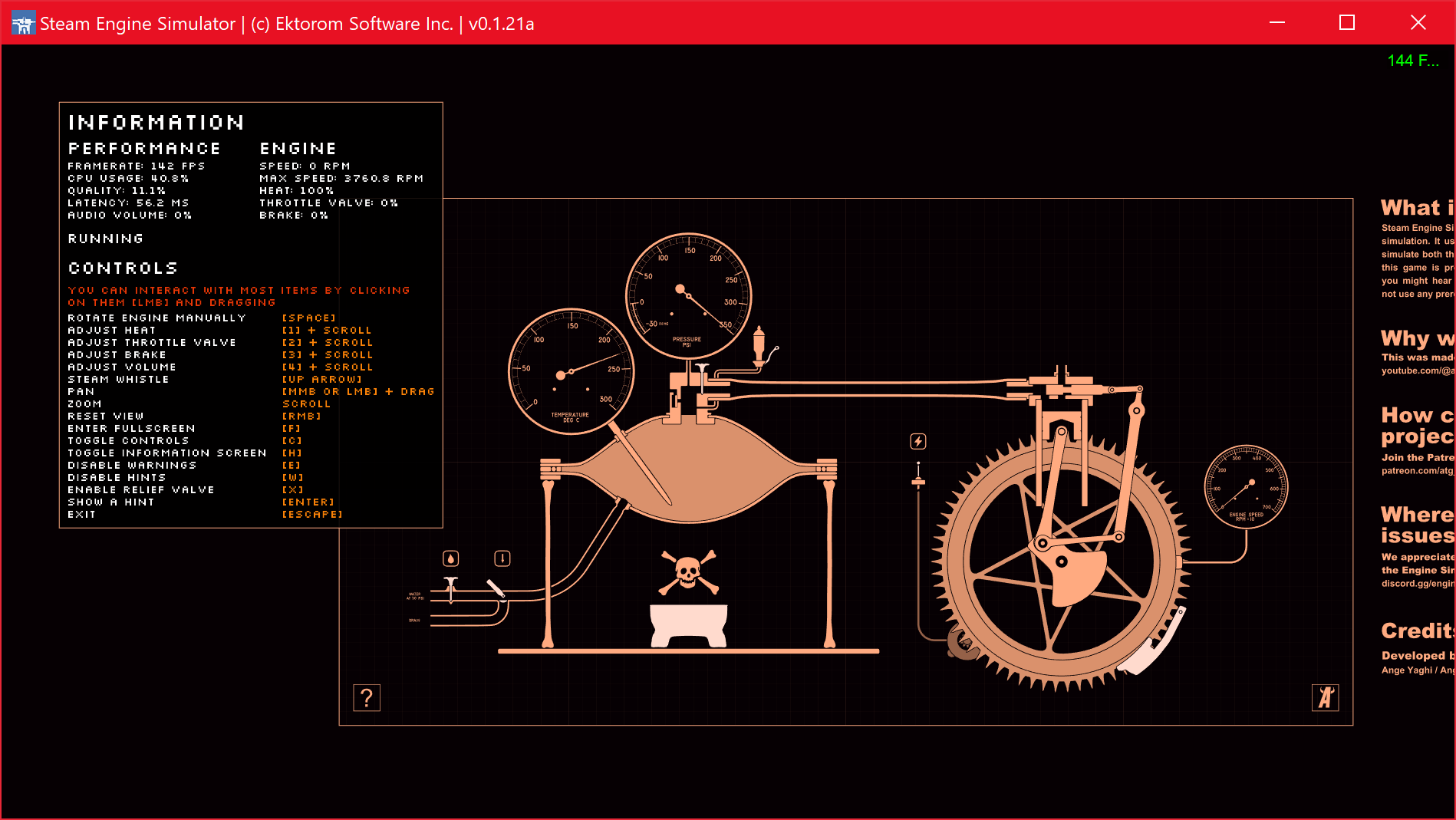Click the temperature gauge dial
1456x820 pixels.
(x=572, y=372)
